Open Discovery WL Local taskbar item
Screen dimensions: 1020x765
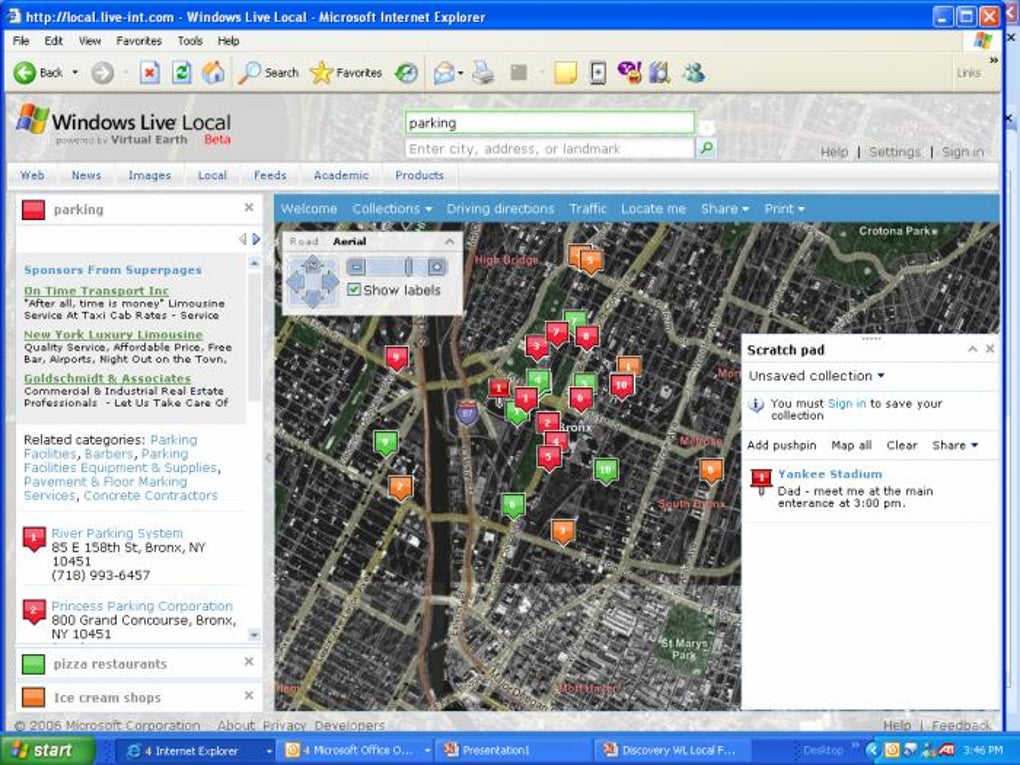point(673,751)
